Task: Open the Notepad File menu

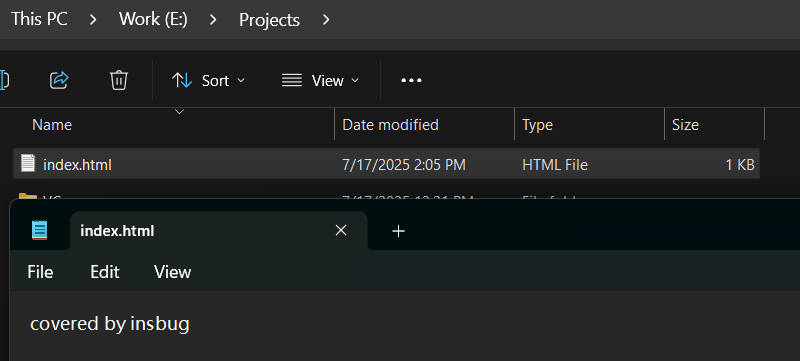Action: [40, 272]
